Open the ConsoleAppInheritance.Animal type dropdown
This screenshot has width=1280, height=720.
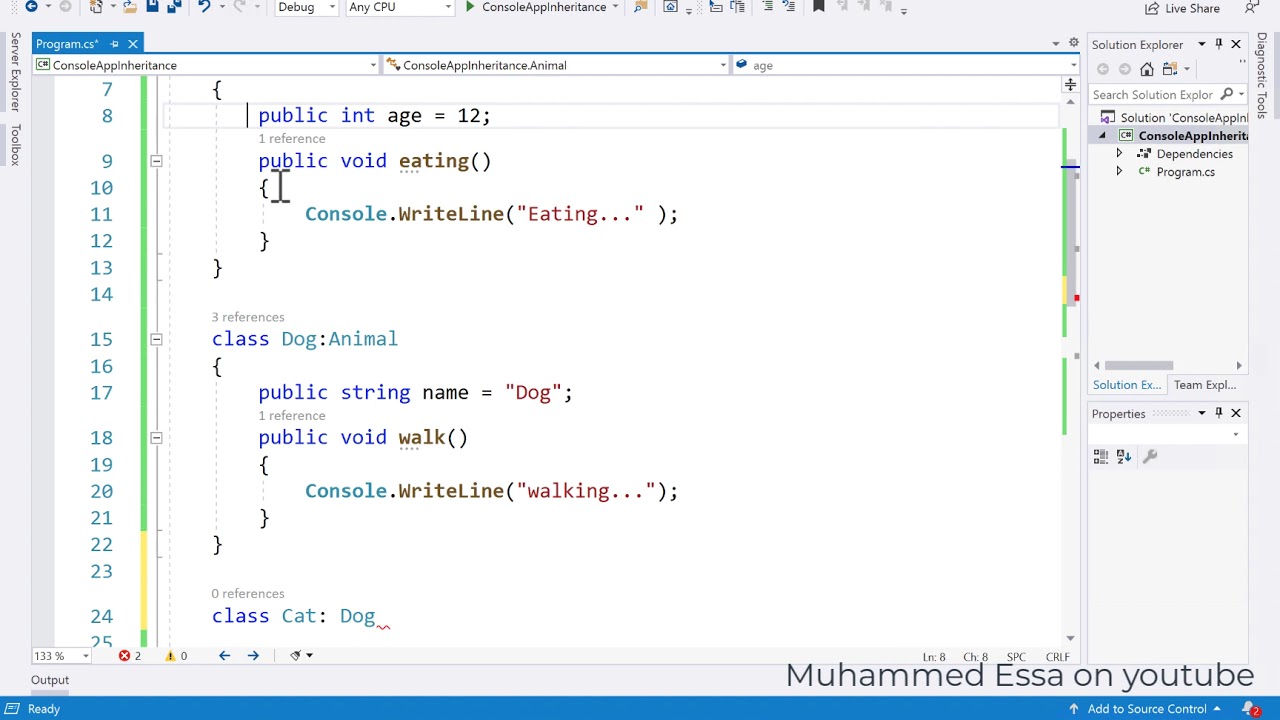click(x=556, y=65)
